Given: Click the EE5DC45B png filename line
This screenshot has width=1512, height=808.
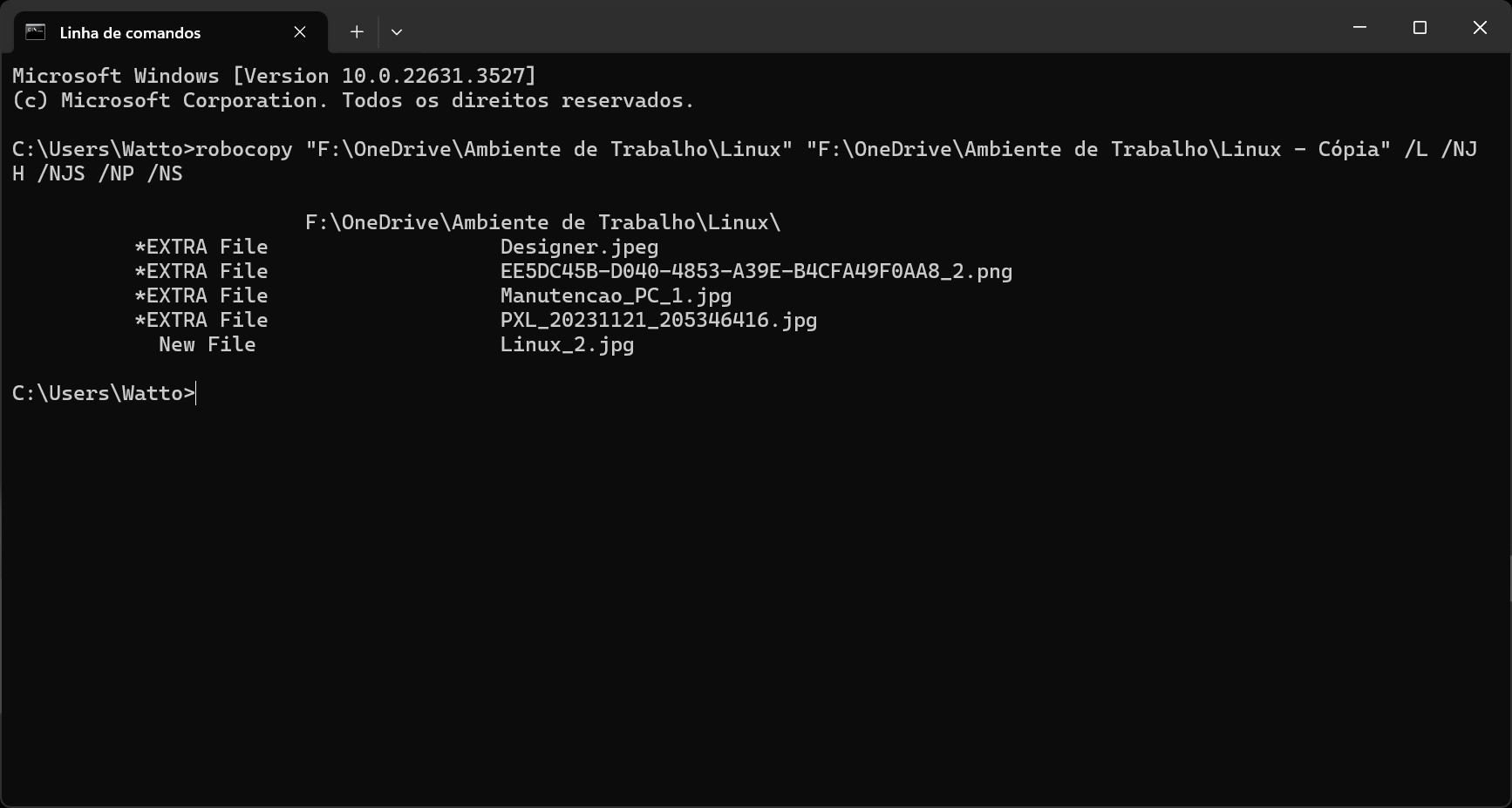Looking at the screenshot, I should pos(756,272).
